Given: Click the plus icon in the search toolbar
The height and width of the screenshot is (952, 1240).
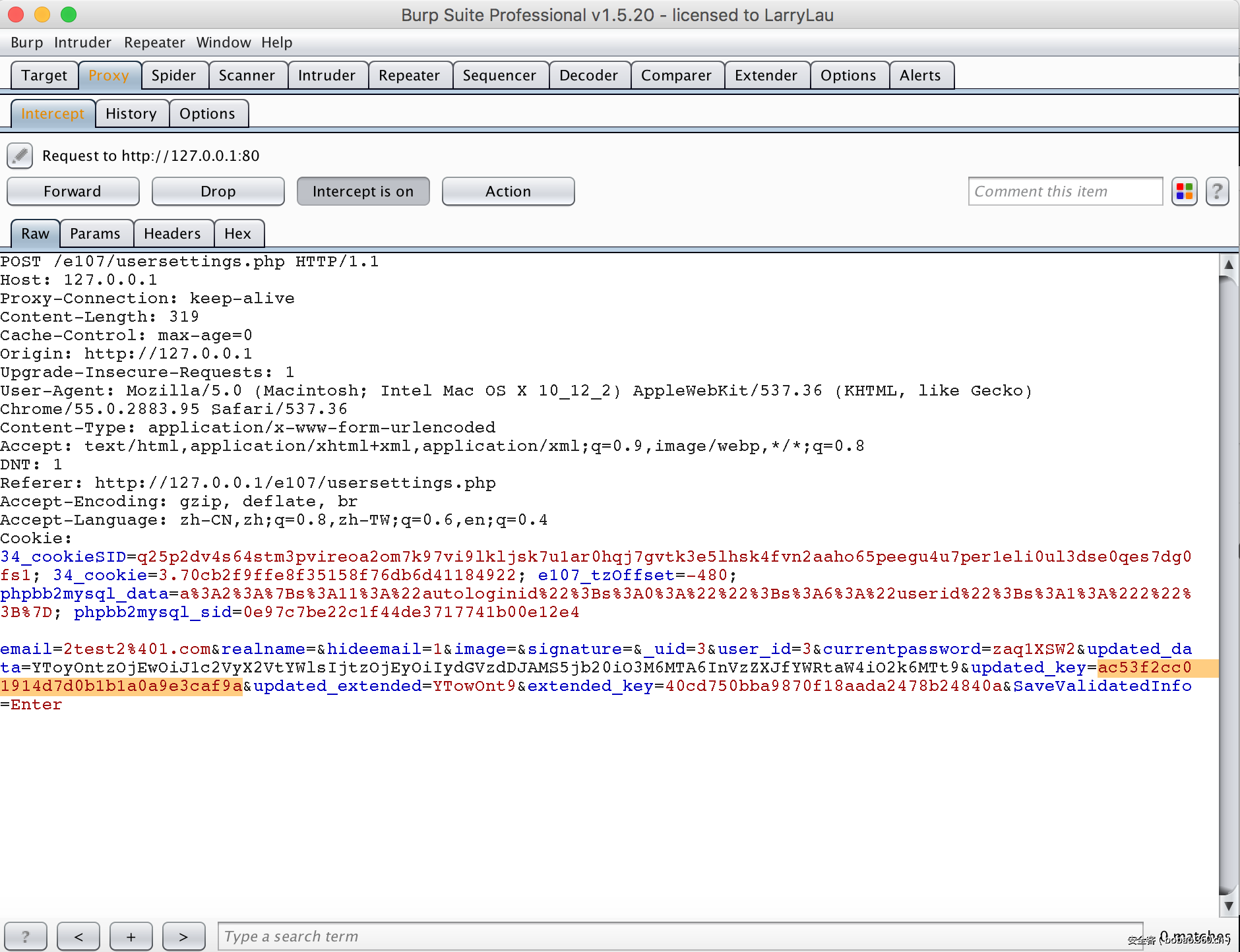Looking at the screenshot, I should (131, 936).
